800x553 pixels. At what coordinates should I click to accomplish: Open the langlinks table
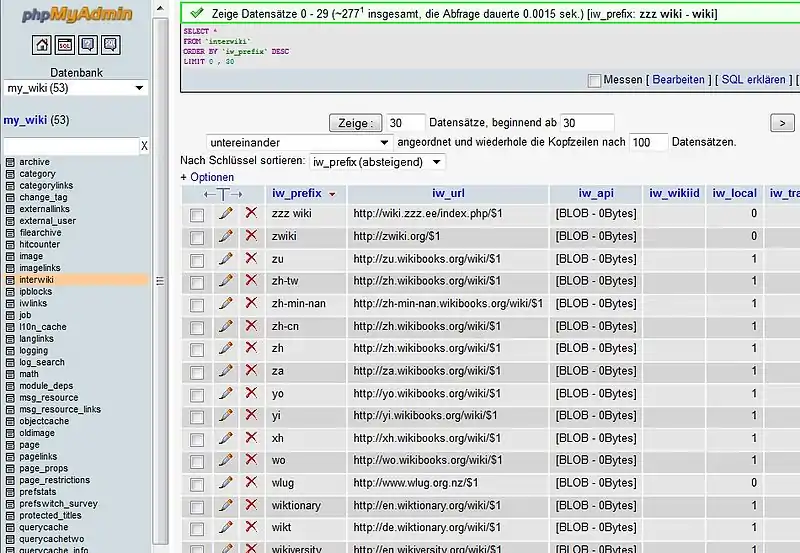36,339
